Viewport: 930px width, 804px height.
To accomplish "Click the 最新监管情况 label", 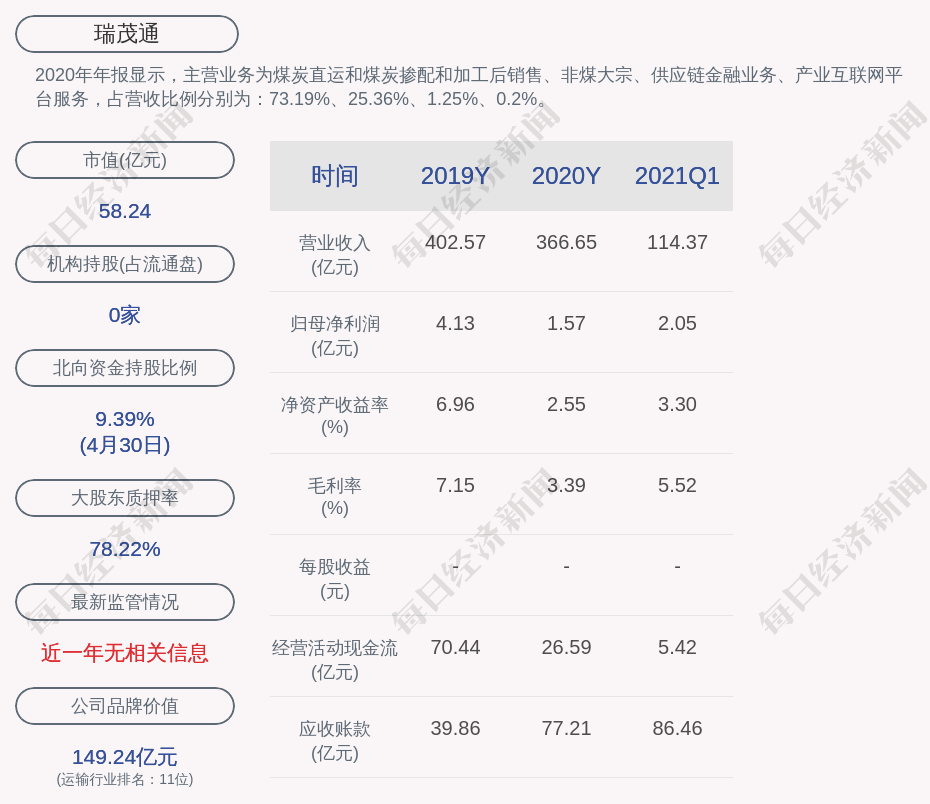I will pyautogui.click(x=125, y=602).
